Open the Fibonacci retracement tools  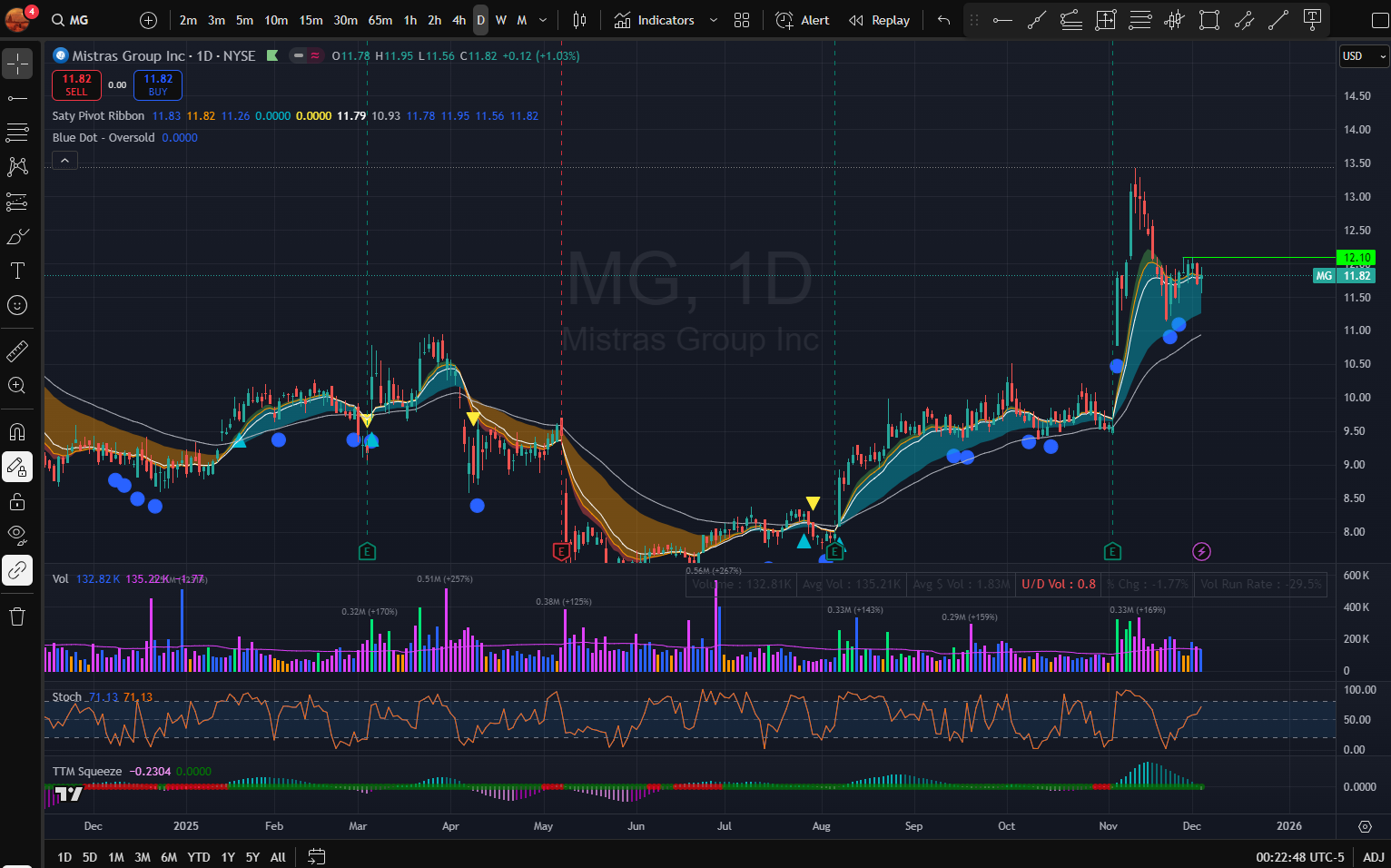(x=17, y=133)
